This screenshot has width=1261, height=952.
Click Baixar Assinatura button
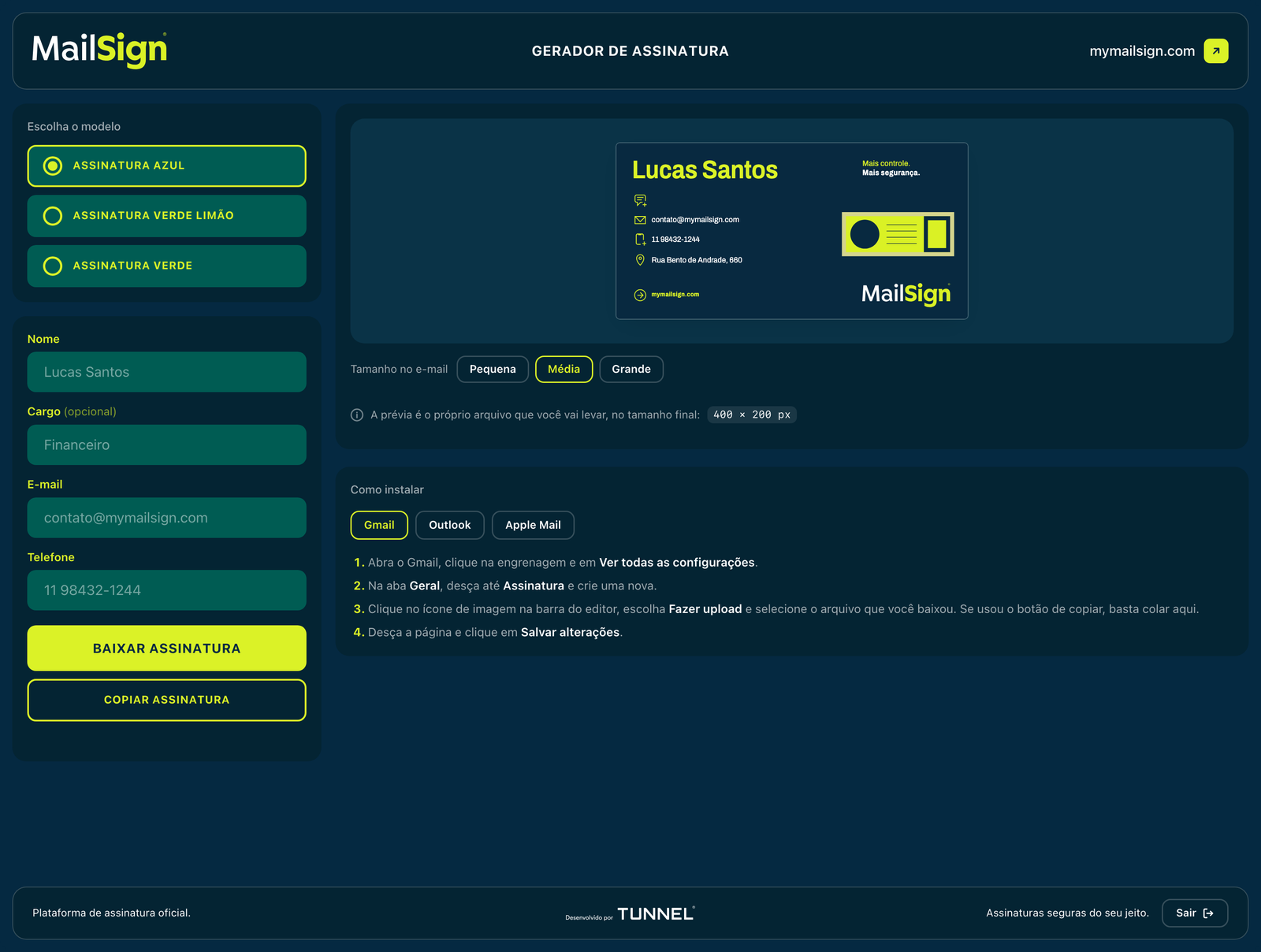(166, 649)
